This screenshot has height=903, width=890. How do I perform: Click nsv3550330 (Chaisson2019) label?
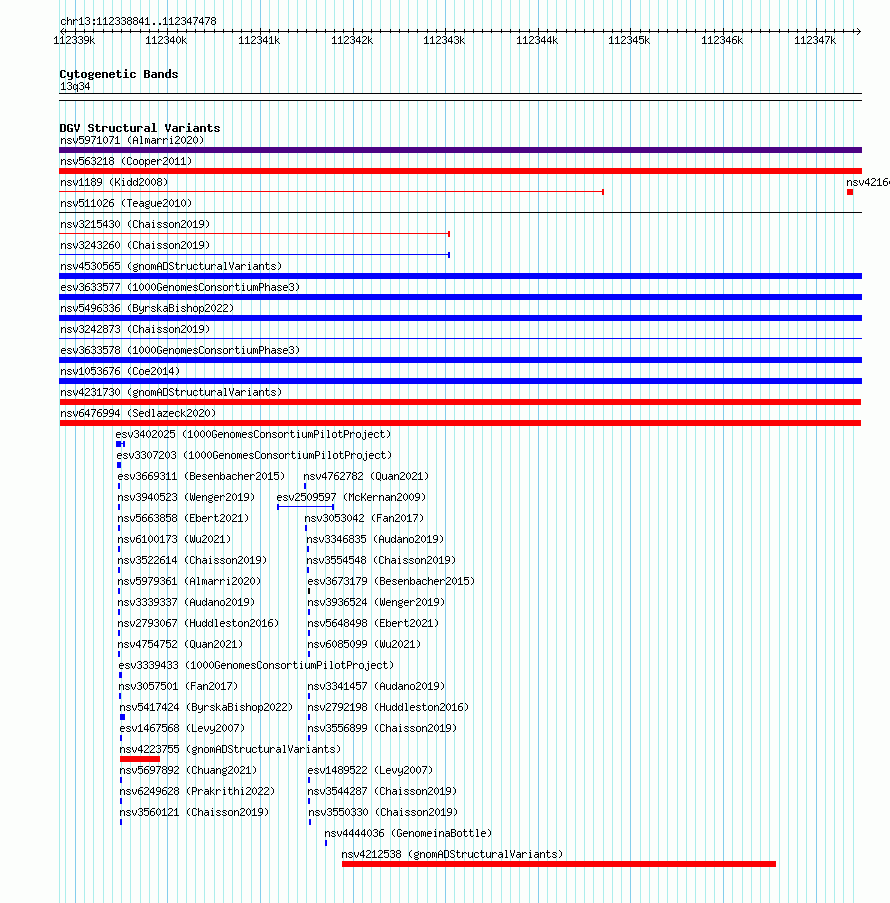coord(384,813)
